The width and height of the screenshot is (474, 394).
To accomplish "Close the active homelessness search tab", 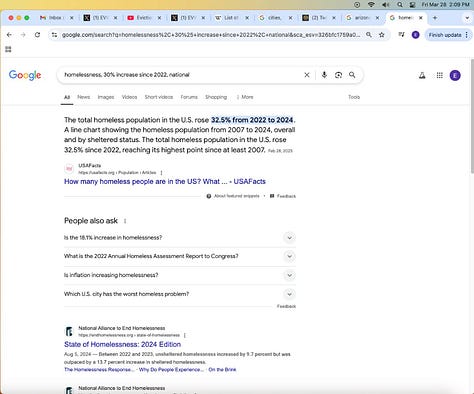I will pyautogui.click(x=421, y=18).
